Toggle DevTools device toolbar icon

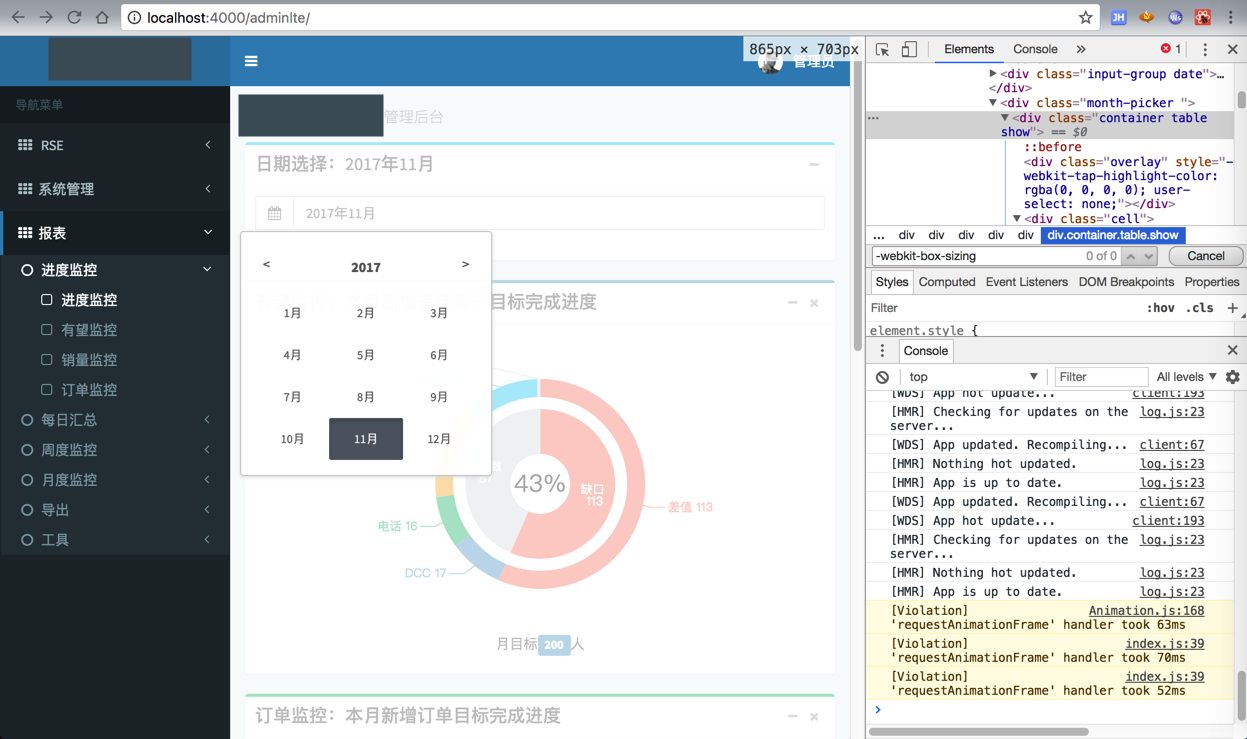(909, 49)
